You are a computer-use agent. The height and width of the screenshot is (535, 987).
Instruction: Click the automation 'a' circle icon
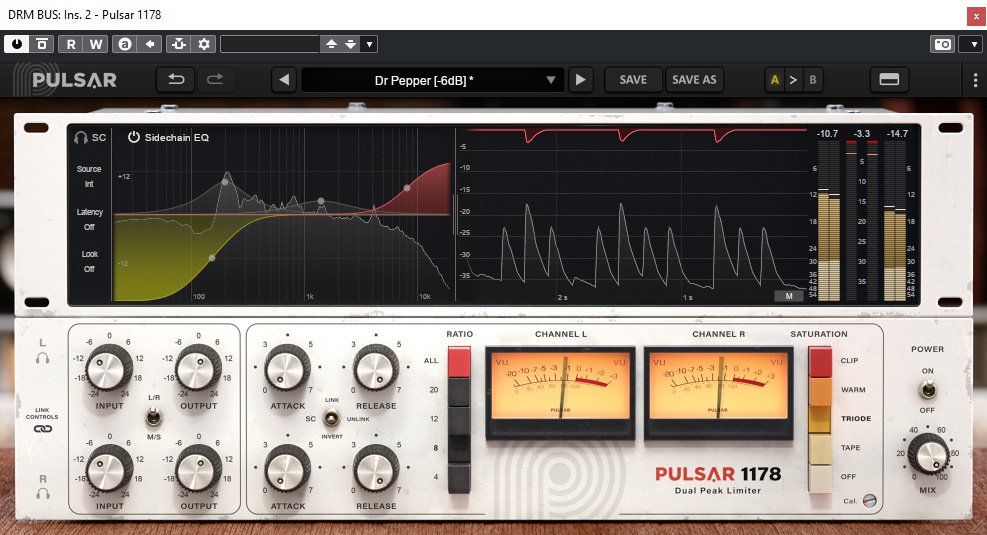tap(125, 44)
